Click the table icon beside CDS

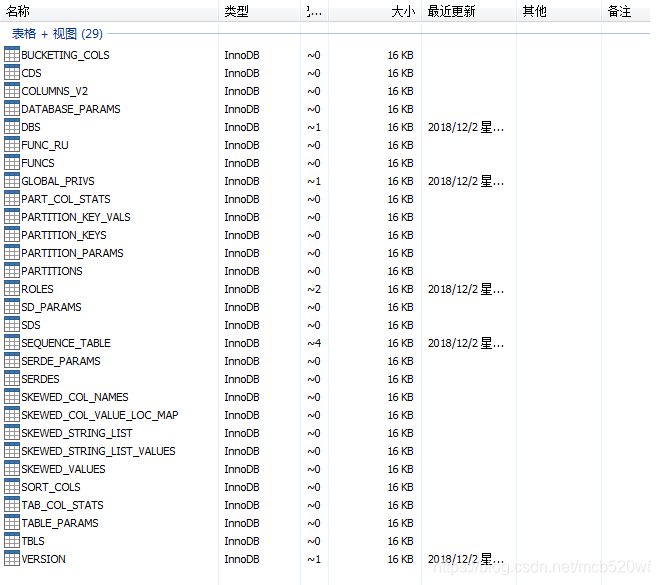tap(12, 72)
